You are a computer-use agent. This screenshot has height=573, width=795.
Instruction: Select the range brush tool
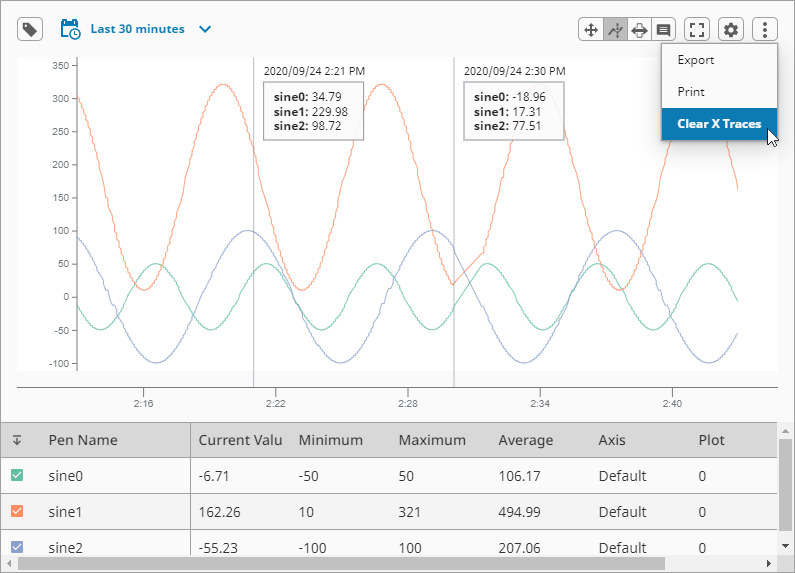(639, 30)
